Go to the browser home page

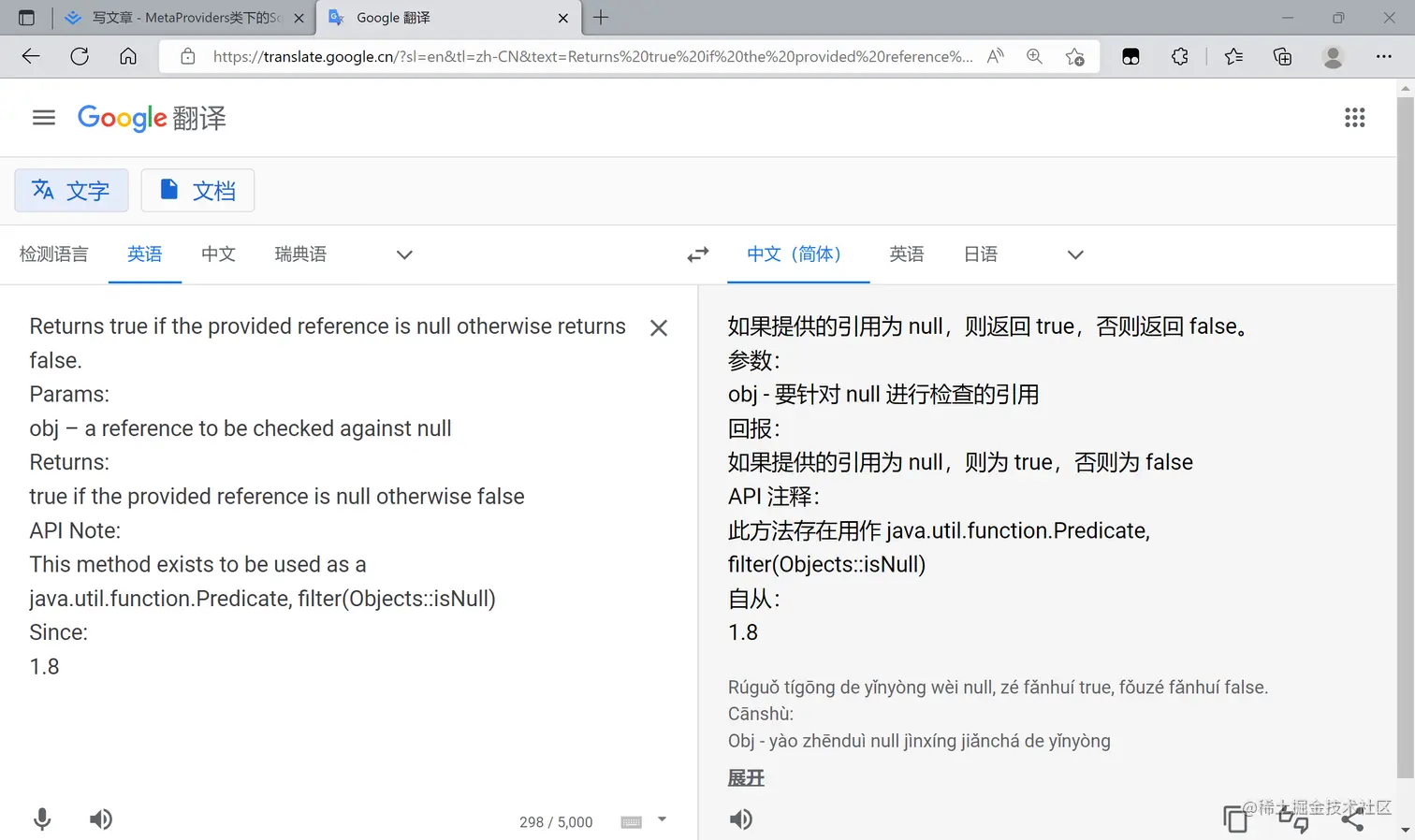(x=128, y=56)
